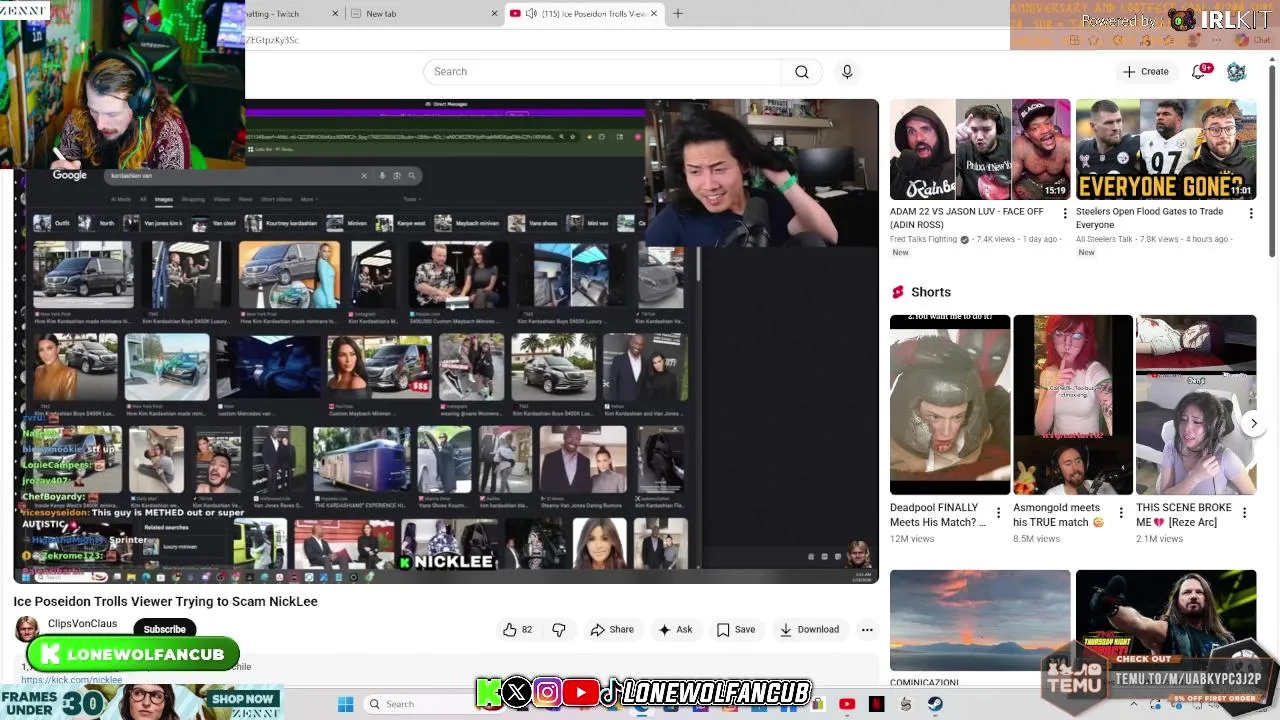
Task: Open options for the Asmongold short
Action: [1121, 513]
